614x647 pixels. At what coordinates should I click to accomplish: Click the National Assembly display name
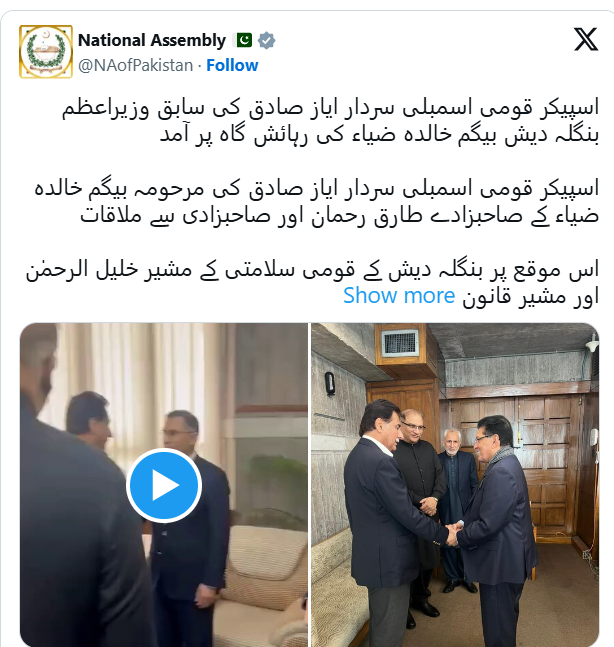[152, 40]
